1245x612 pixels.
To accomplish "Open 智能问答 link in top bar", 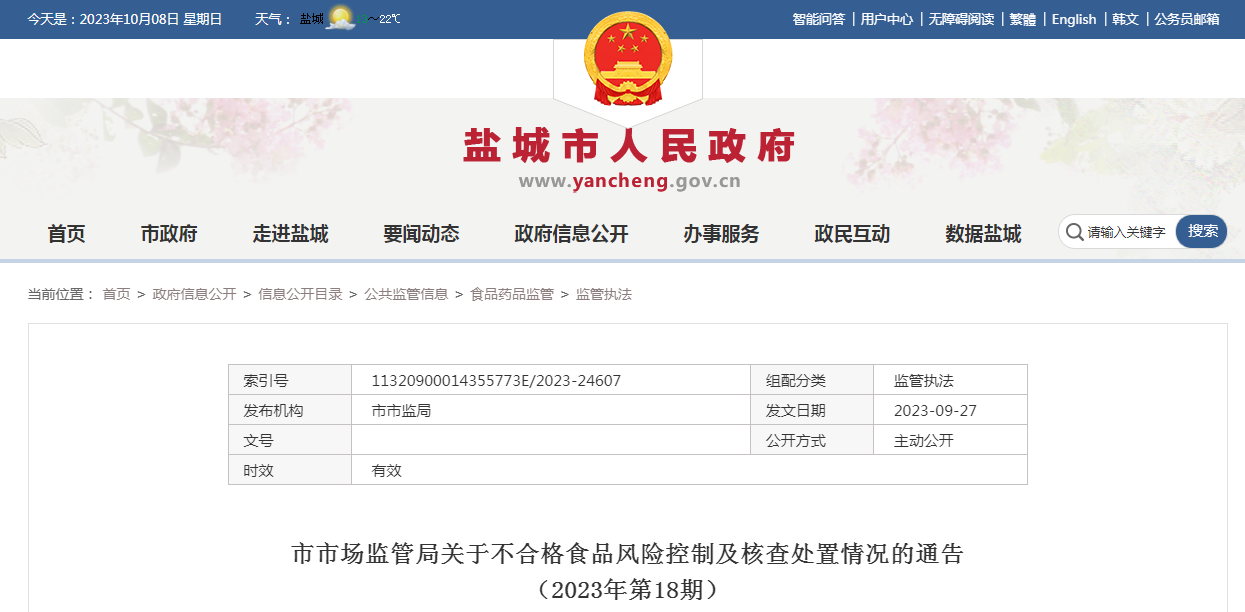I will point(818,19).
